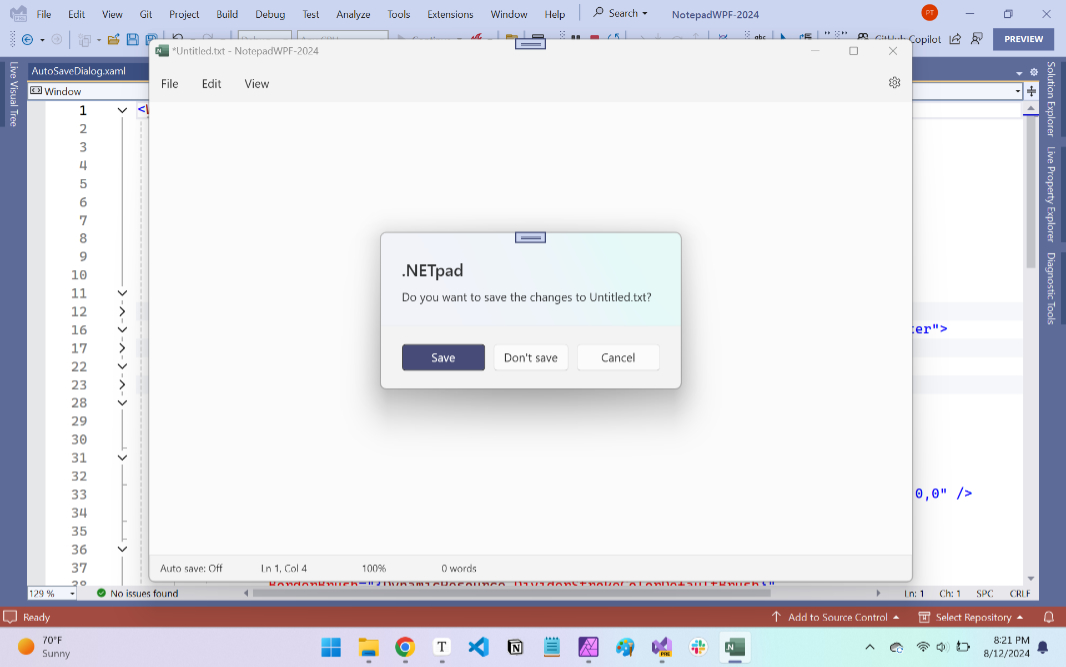Image resolution: width=1066 pixels, height=667 pixels.
Task: Click the Windows Start button
Action: [331, 647]
